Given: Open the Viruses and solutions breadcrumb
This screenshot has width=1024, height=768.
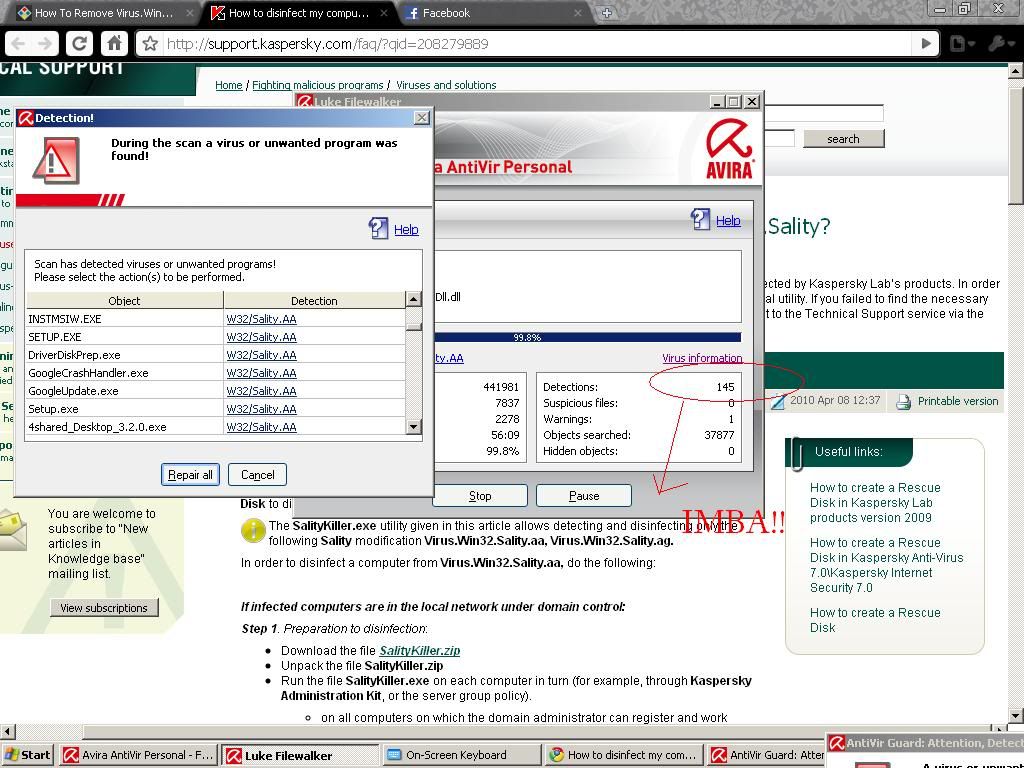Looking at the screenshot, I should pos(446,85).
